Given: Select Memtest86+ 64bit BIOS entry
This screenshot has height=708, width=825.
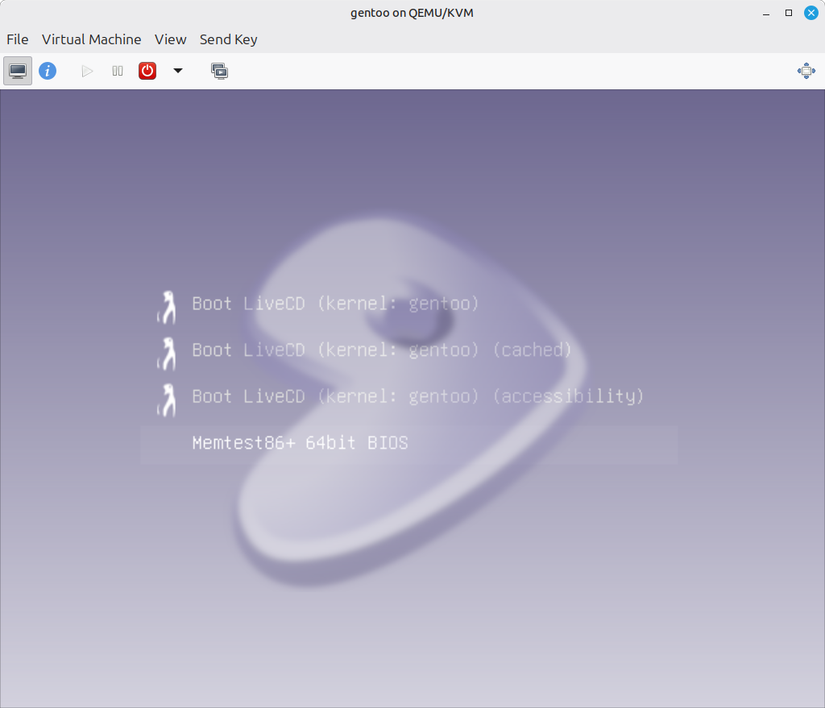Looking at the screenshot, I should 409,444.
